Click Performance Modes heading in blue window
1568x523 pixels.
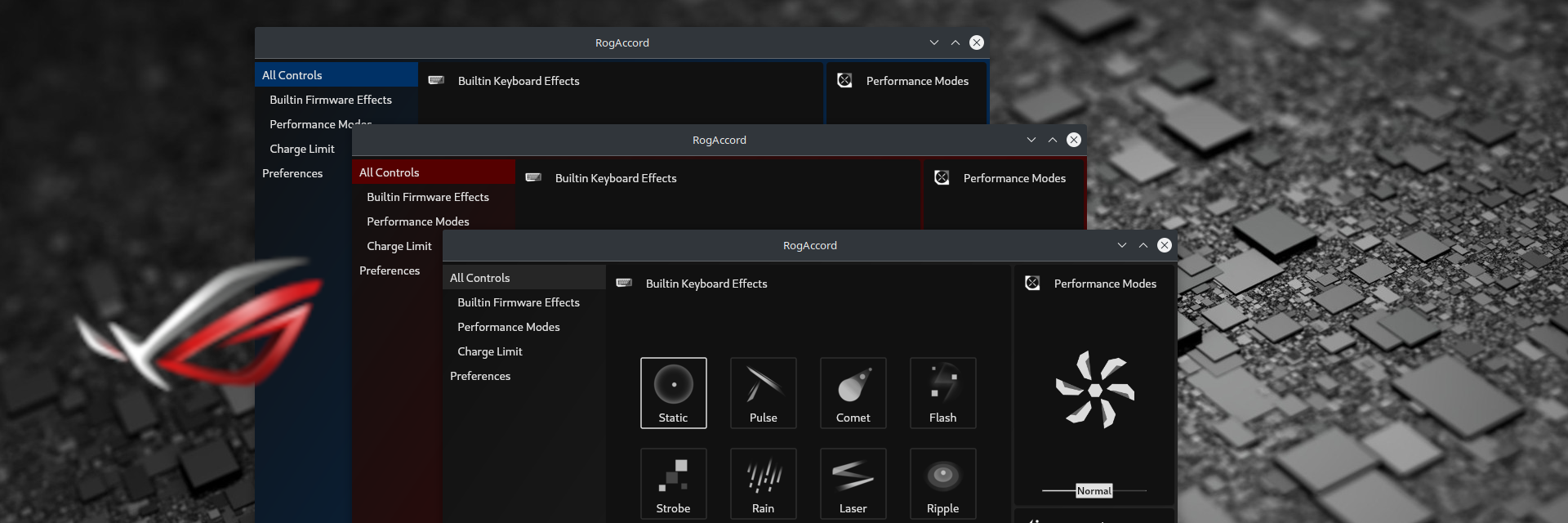coord(917,81)
